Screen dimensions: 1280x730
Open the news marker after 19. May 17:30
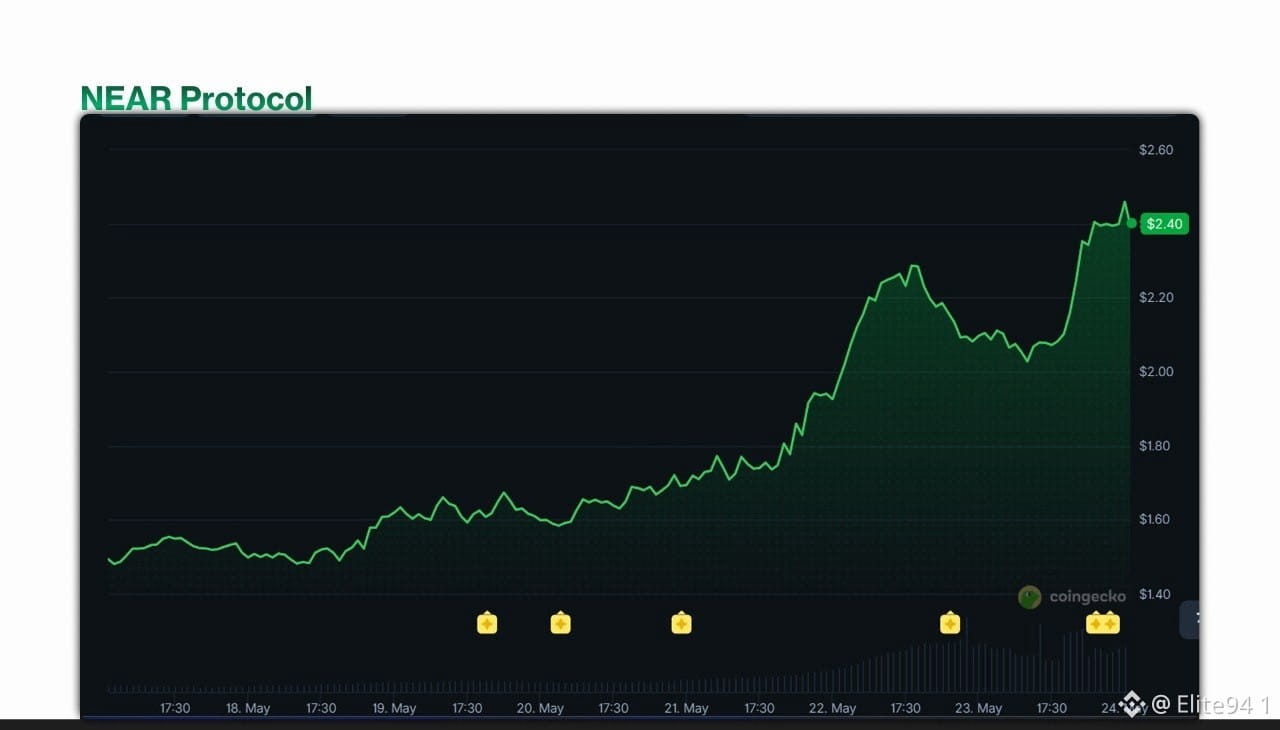[x=487, y=624]
